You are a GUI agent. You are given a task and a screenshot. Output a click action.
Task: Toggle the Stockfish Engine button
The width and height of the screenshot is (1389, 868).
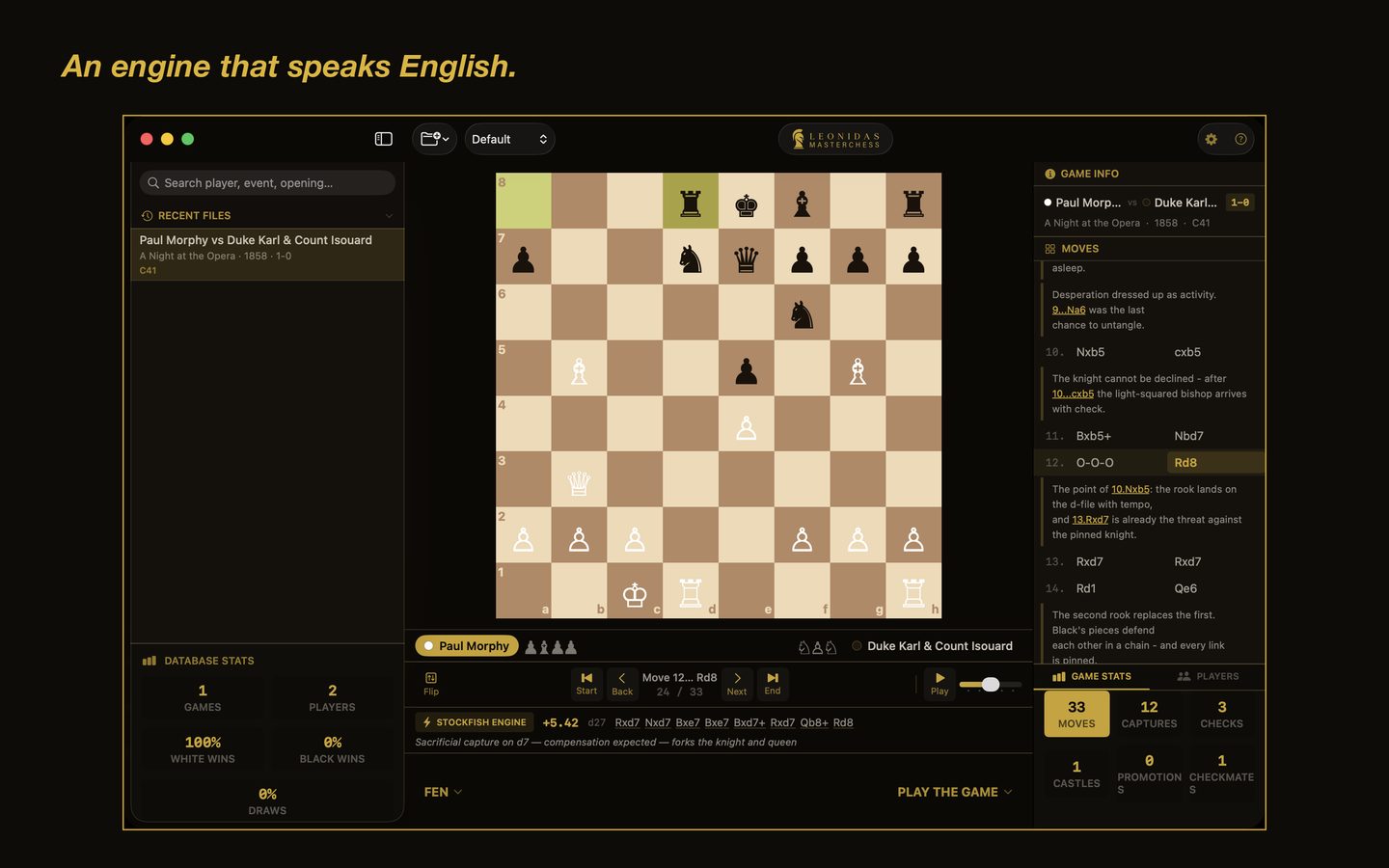tap(475, 722)
